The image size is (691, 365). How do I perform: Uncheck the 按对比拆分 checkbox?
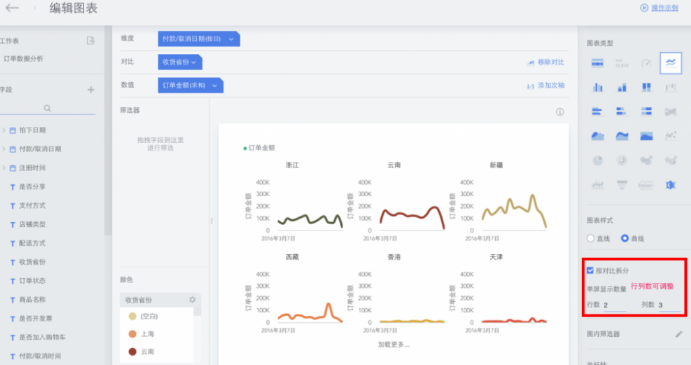[590, 270]
